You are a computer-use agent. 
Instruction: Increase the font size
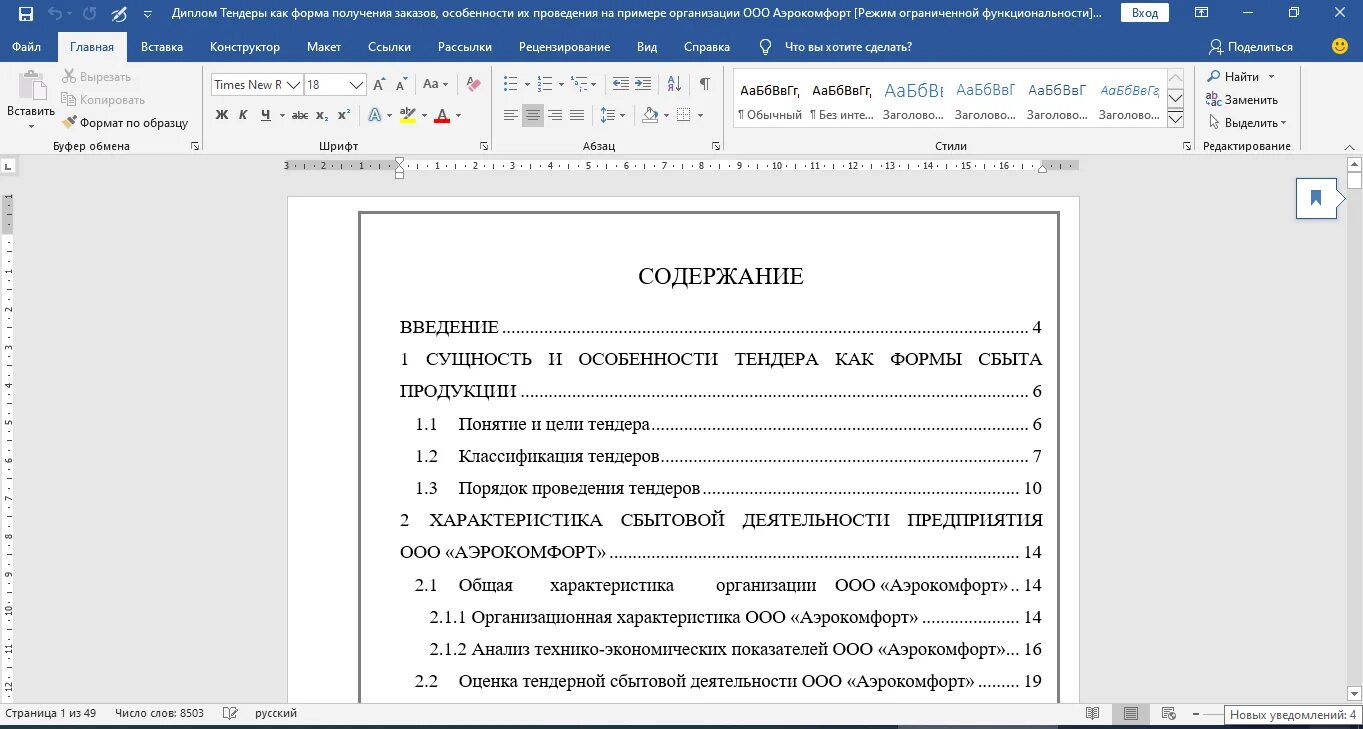pyautogui.click(x=380, y=85)
